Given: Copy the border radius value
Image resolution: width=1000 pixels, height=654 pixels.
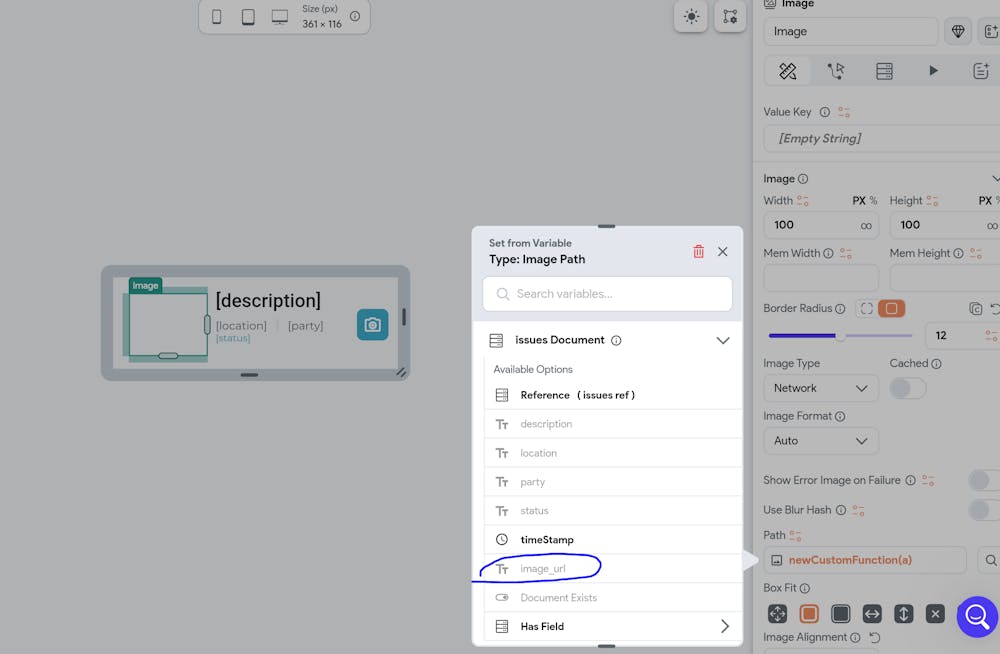Looking at the screenshot, I should click(975, 309).
